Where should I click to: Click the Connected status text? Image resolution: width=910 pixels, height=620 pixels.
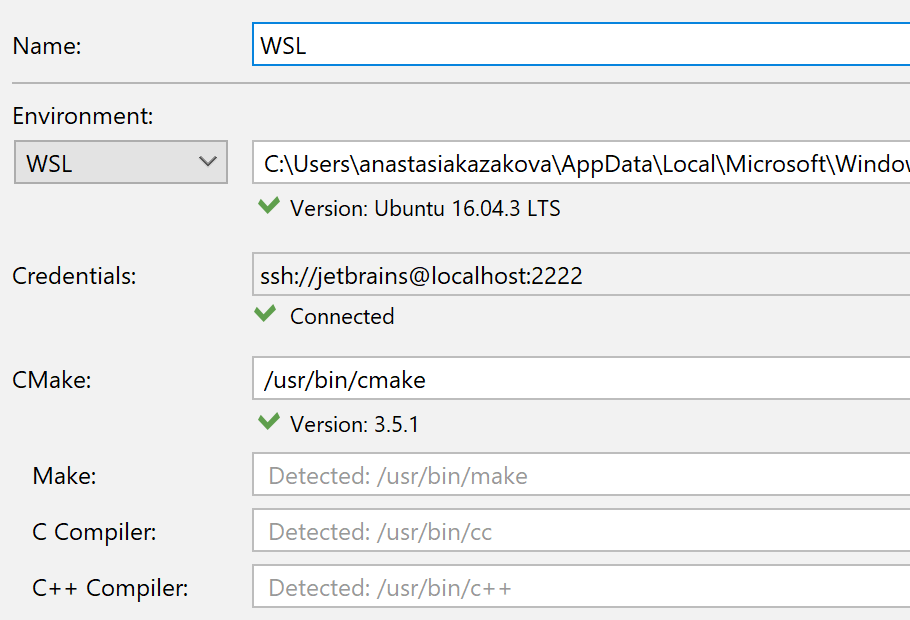pyautogui.click(x=342, y=316)
